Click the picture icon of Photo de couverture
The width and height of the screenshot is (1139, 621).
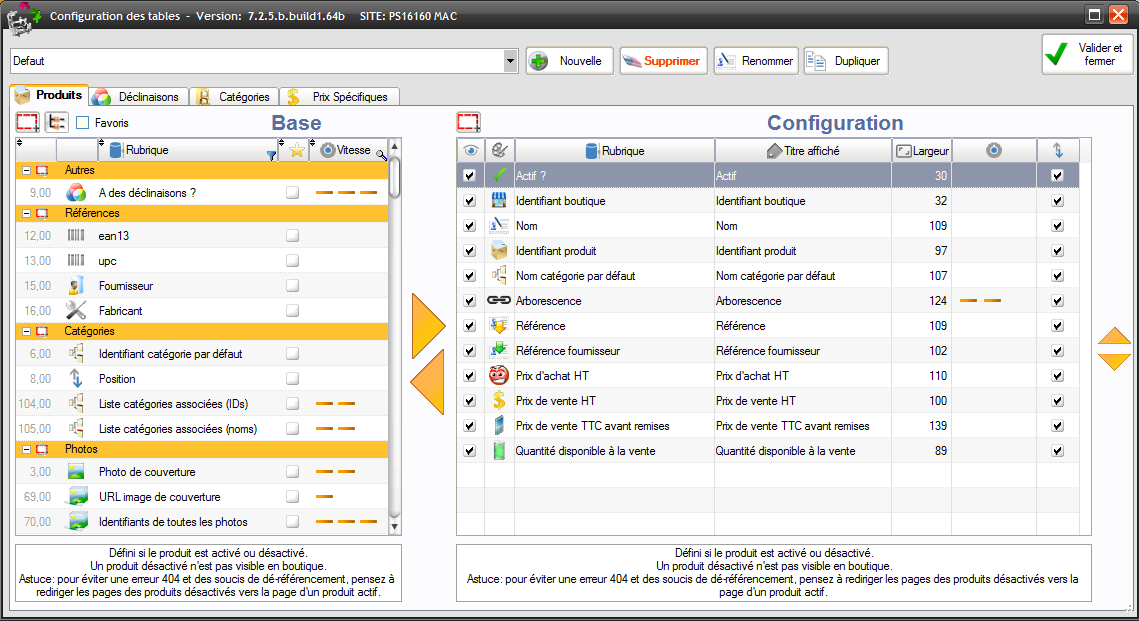pos(76,471)
